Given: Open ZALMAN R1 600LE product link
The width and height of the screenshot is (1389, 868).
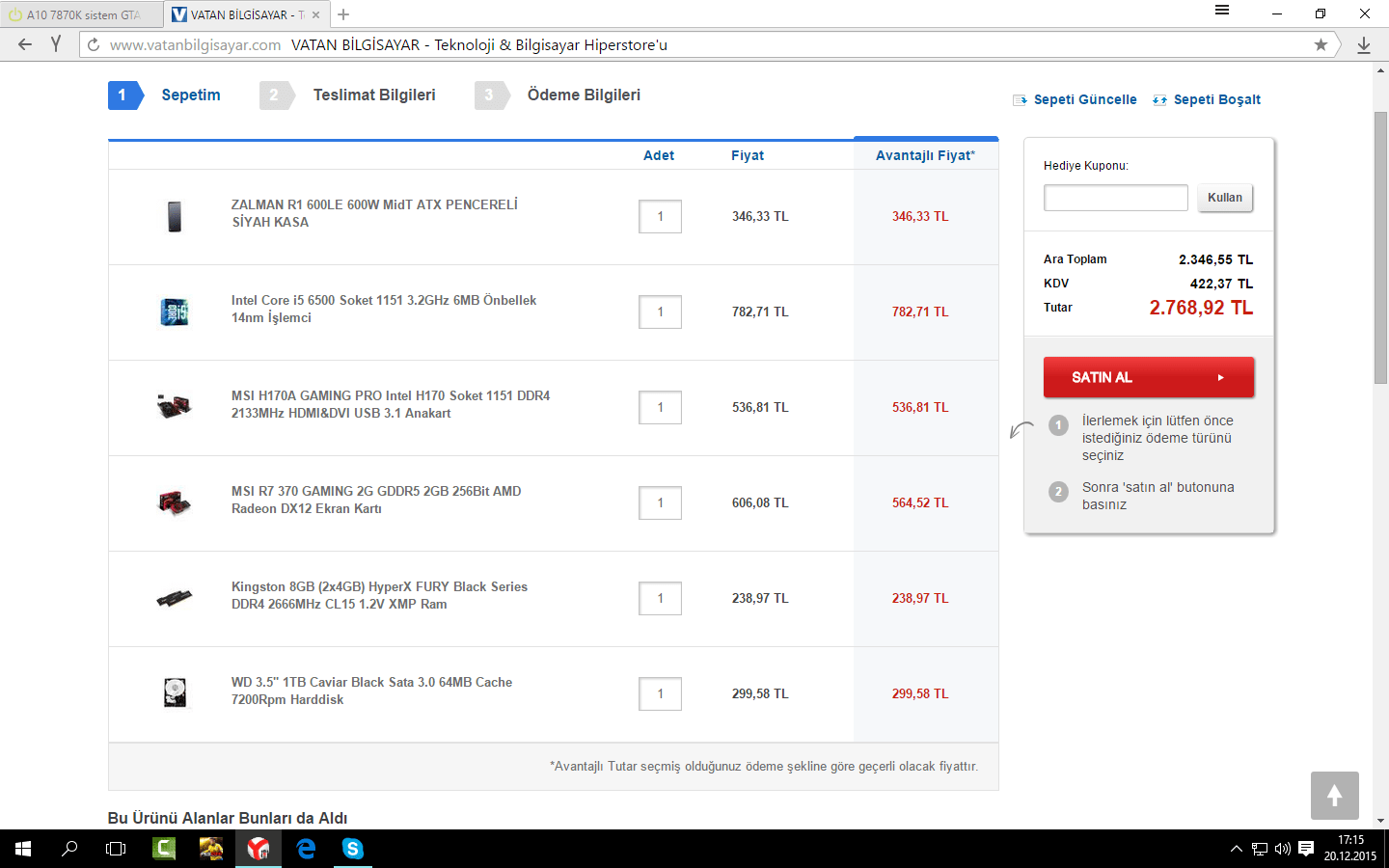Looking at the screenshot, I should (x=374, y=213).
